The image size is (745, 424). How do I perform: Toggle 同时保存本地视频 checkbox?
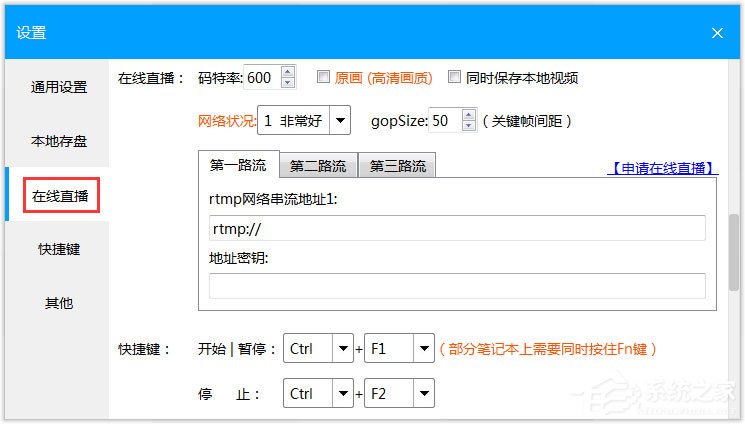[x=454, y=77]
